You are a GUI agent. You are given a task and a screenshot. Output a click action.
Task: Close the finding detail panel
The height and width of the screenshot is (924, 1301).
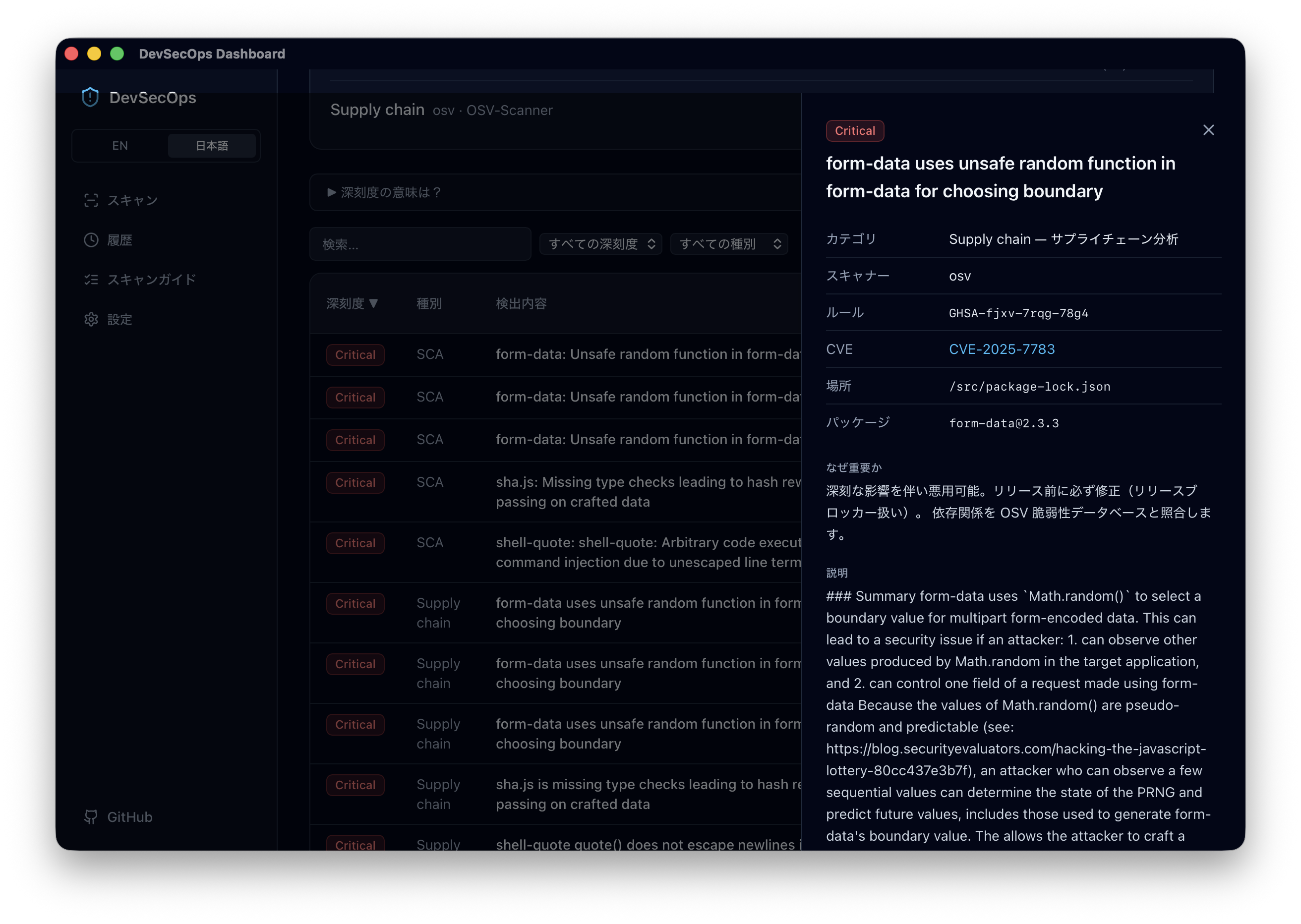(x=1209, y=130)
